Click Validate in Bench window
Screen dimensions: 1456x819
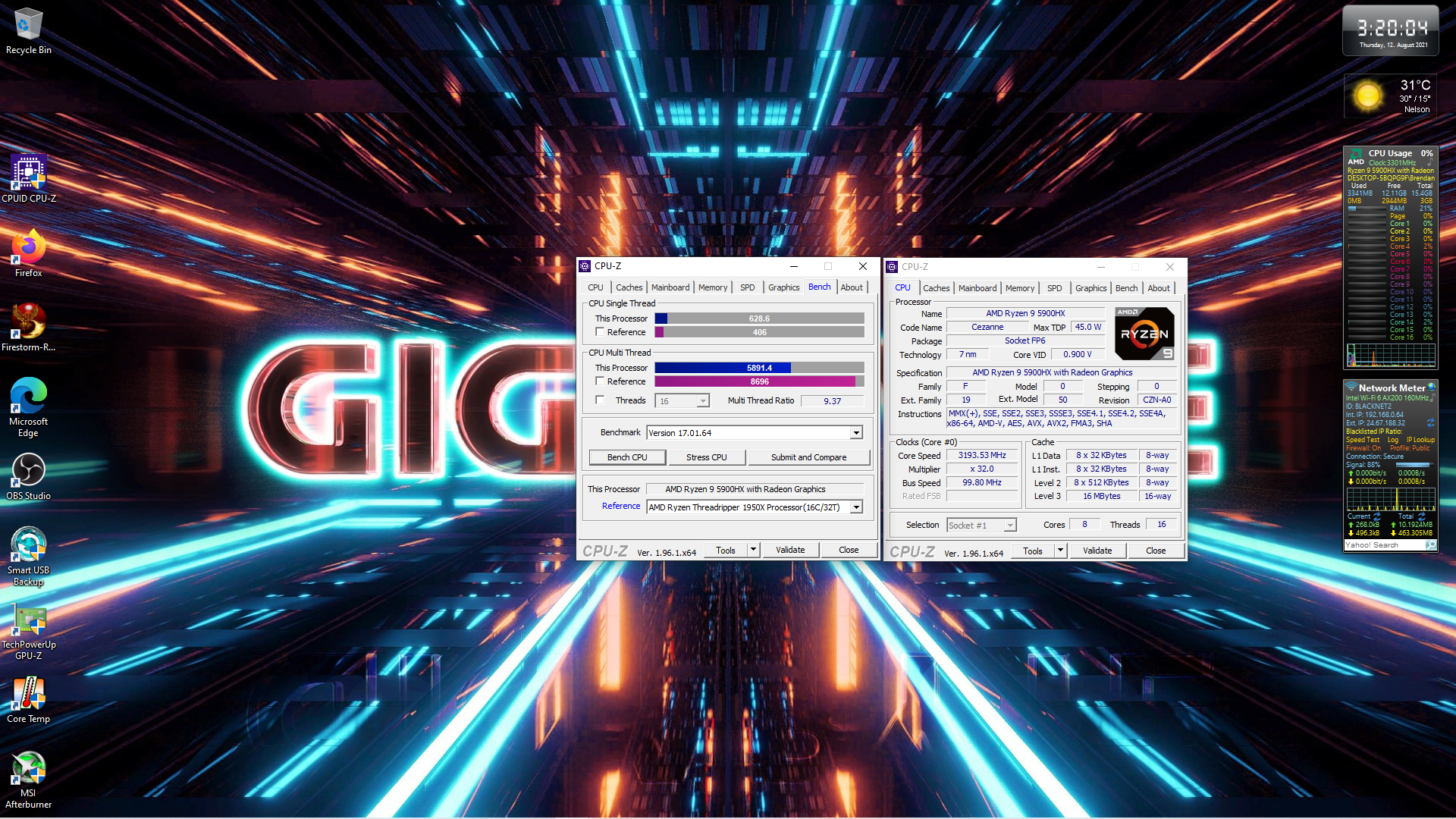790,550
